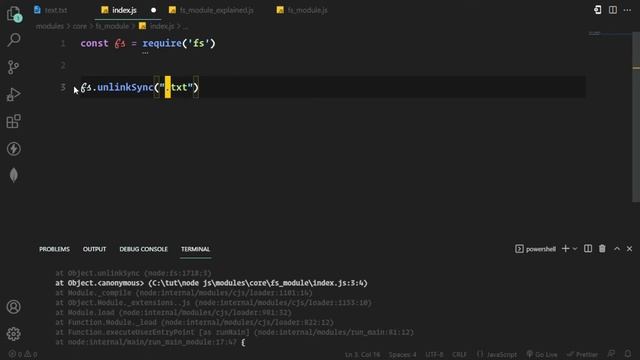Open the Accounts menu
The width and height of the screenshot is (640, 360).
coord(13,307)
